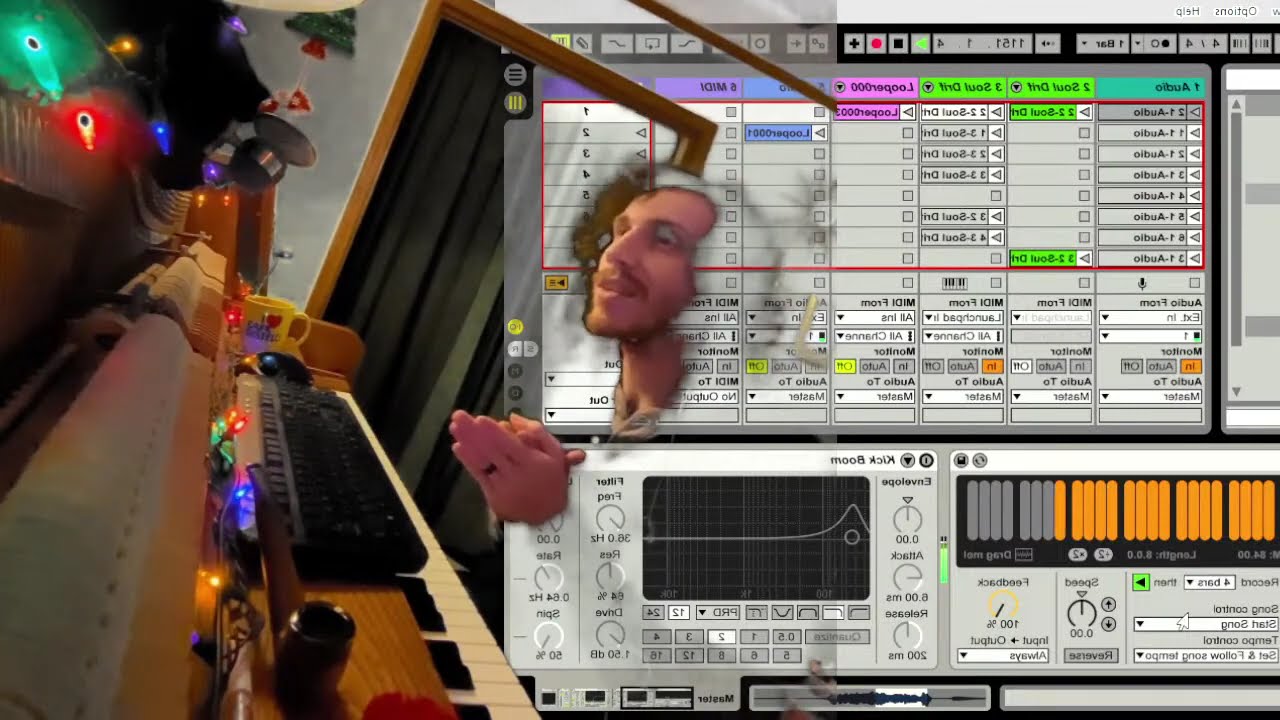Select the 12 dB filter slope button
The image size is (1280, 720).
click(678, 612)
